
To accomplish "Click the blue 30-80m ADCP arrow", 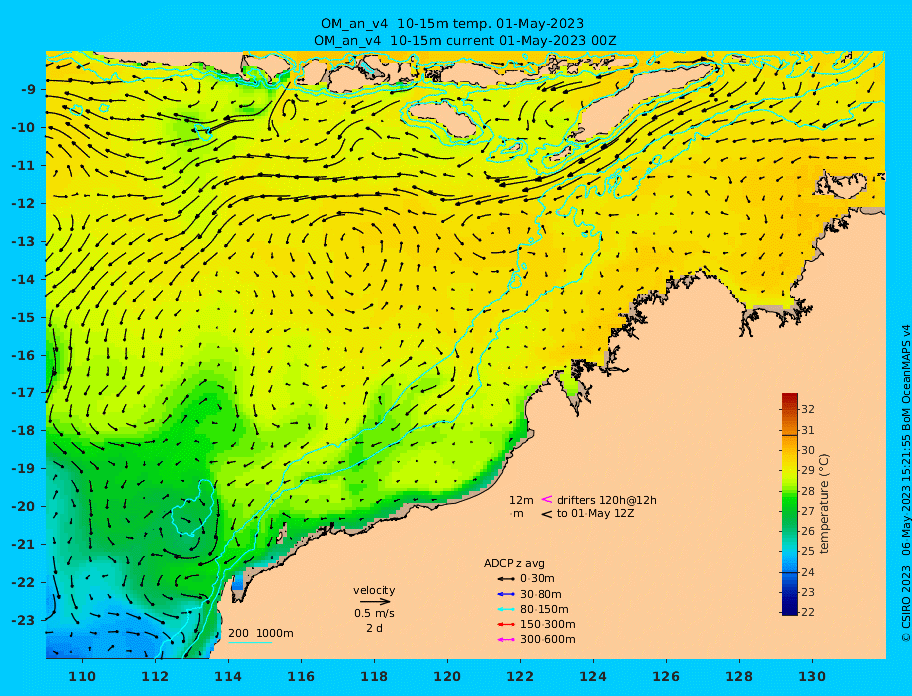I will (x=506, y=594).
